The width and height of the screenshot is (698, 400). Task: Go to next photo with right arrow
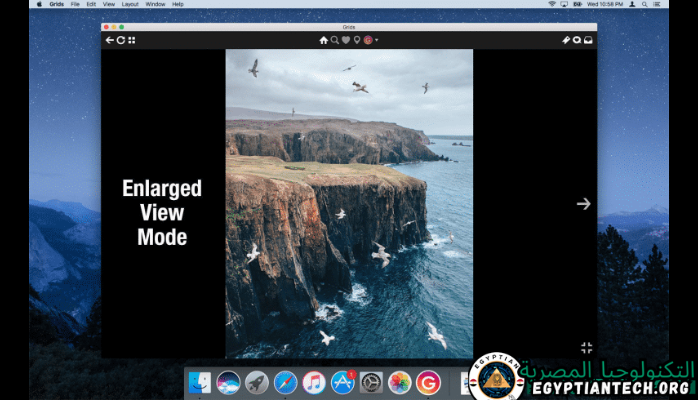(584, 203)
